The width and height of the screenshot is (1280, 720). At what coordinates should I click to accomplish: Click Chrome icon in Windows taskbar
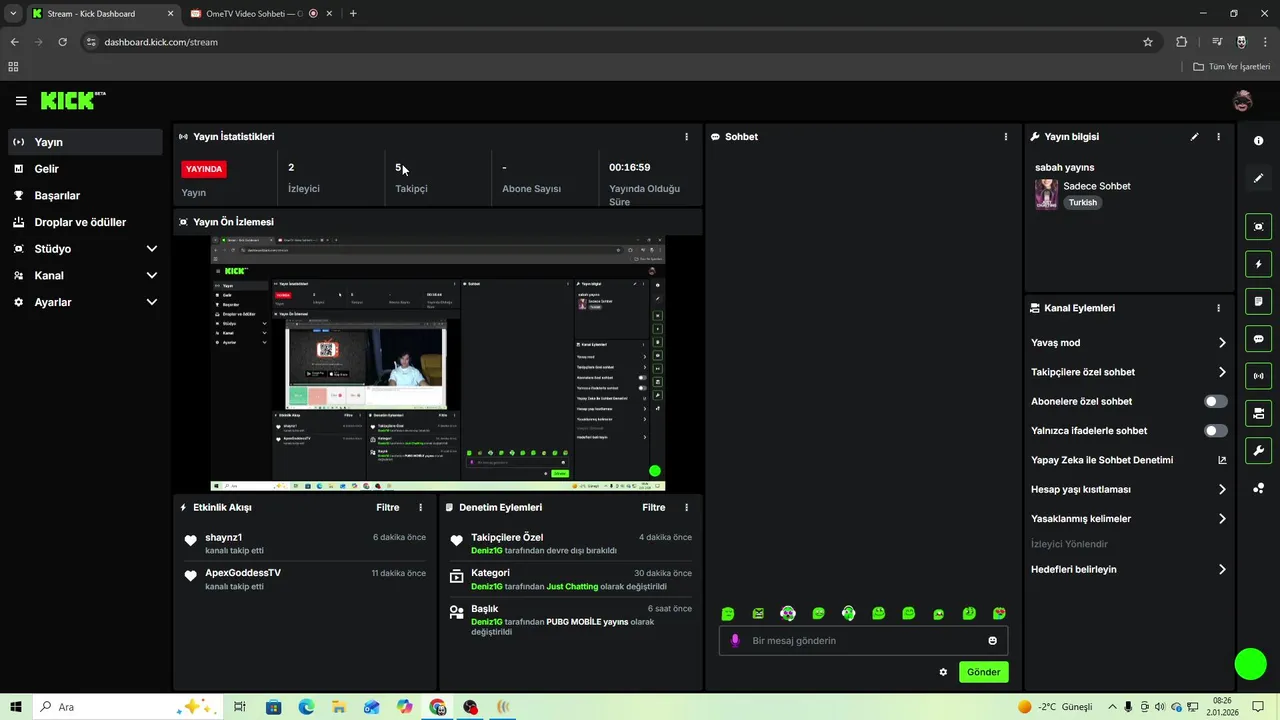438,707
